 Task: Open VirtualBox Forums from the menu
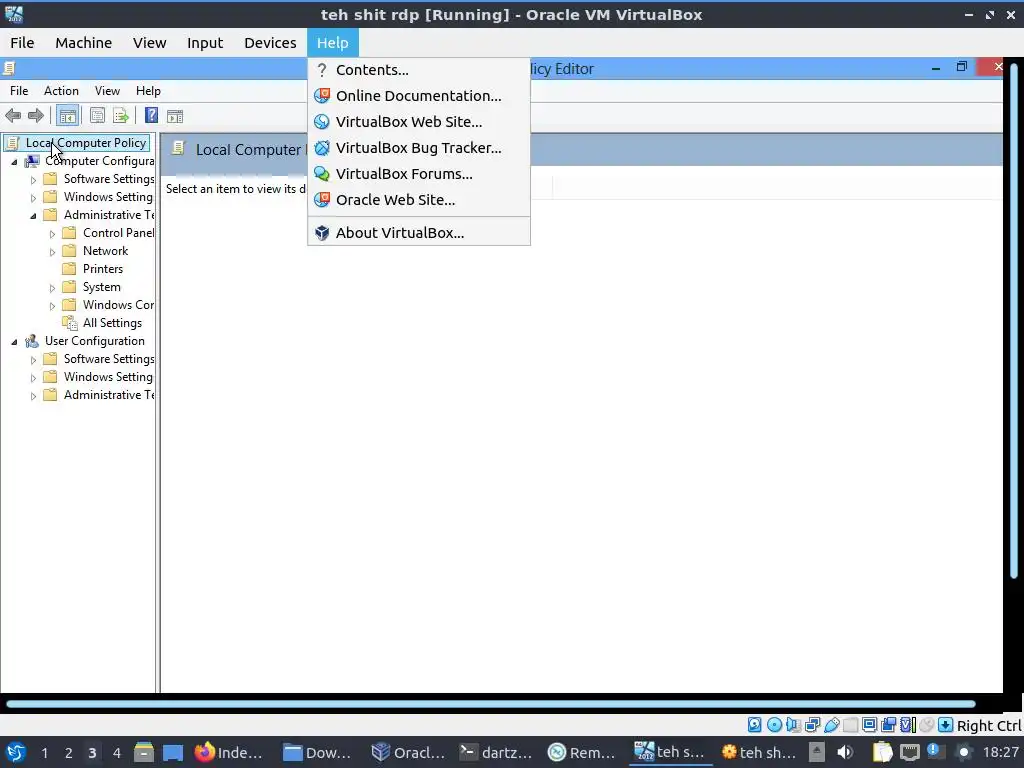pyautogui.click(x=419, y=174)
